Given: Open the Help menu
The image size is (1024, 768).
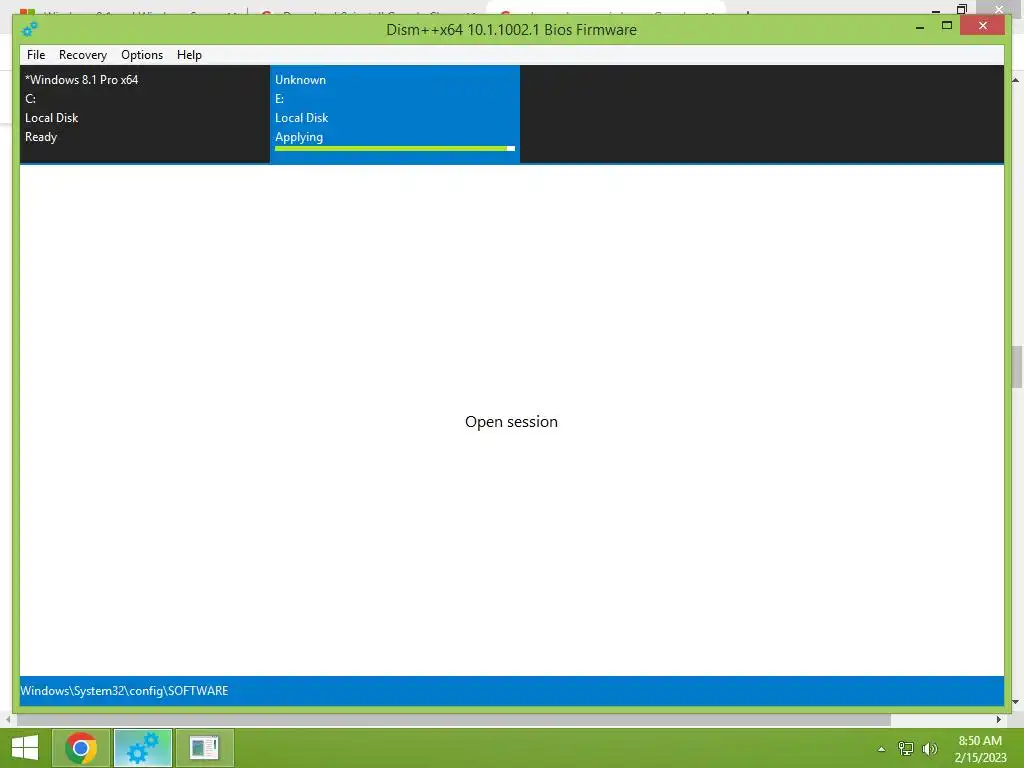Looking at the screenshot, I should 189,55.
